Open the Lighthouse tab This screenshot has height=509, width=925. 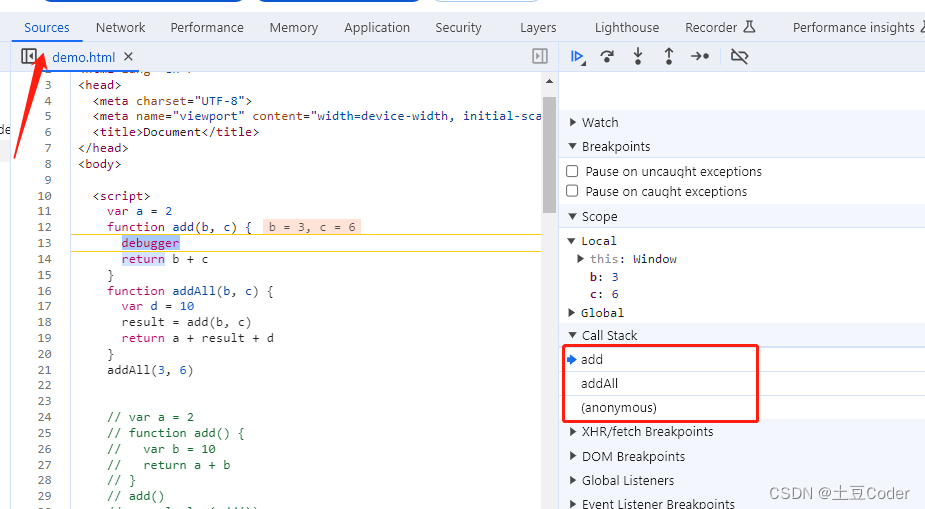627,27
